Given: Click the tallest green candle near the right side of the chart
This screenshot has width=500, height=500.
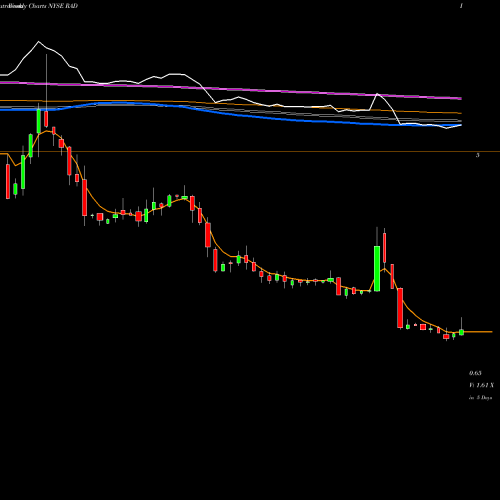Looking at the screenshot, I should point(377,268).
